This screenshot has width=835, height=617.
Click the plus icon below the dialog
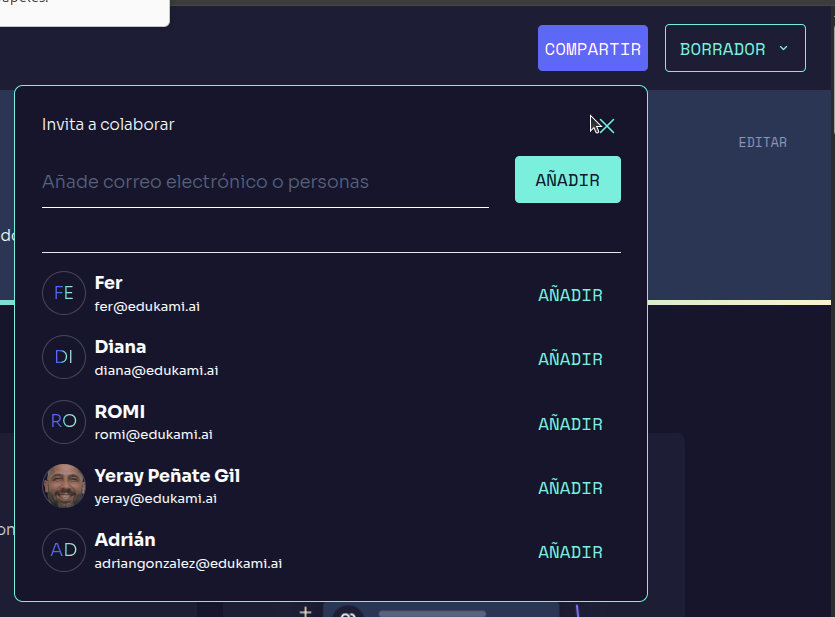coord(306,611)
